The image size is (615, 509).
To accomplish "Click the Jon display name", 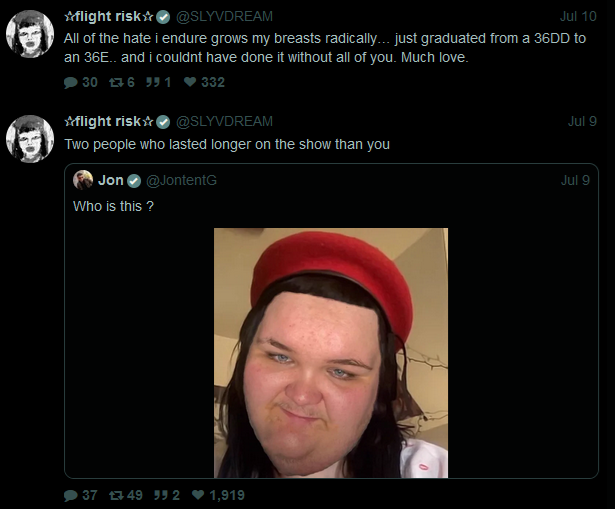I will point(111,180).
